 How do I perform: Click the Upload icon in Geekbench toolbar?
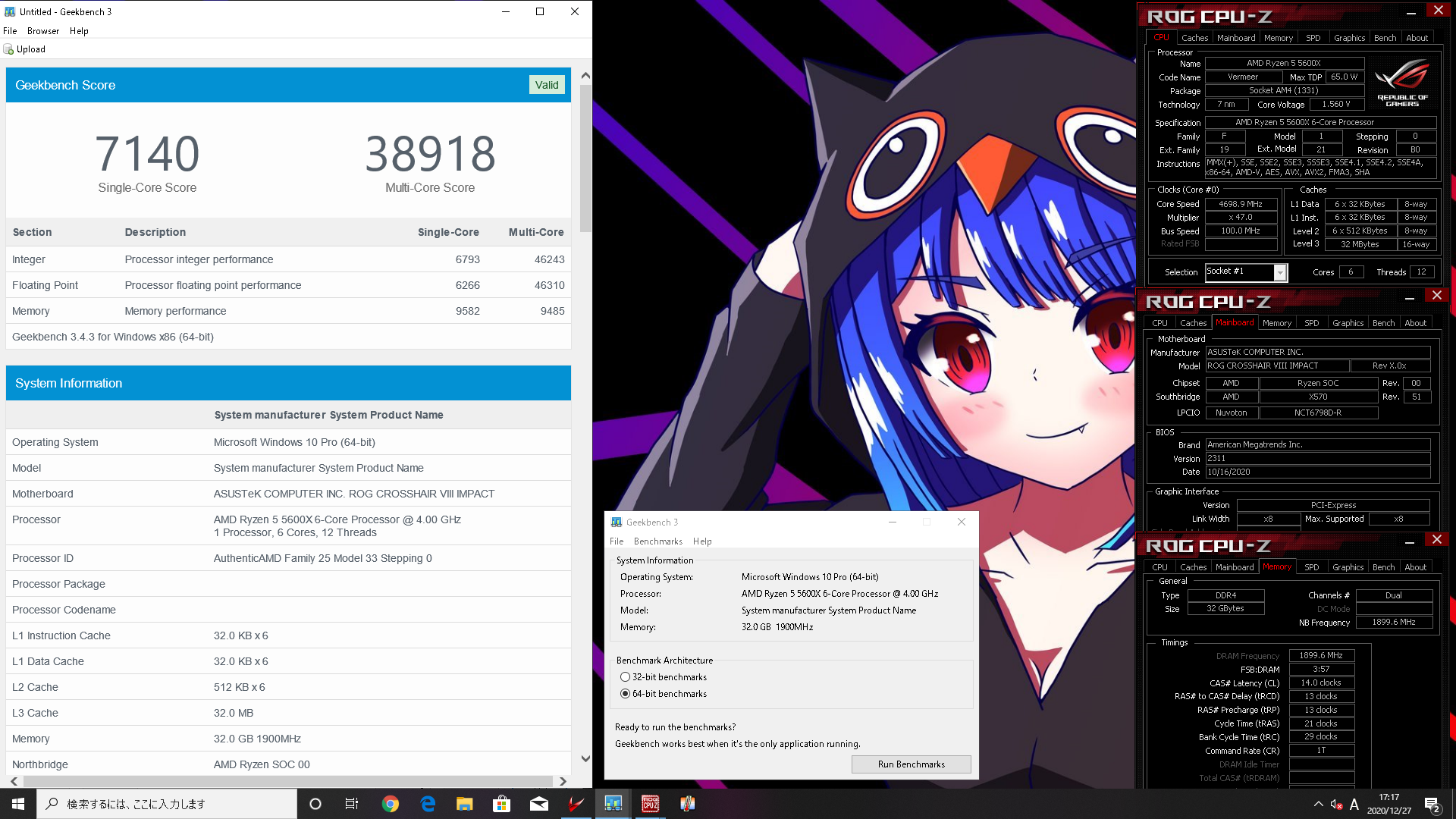click(x=8, y=49)
